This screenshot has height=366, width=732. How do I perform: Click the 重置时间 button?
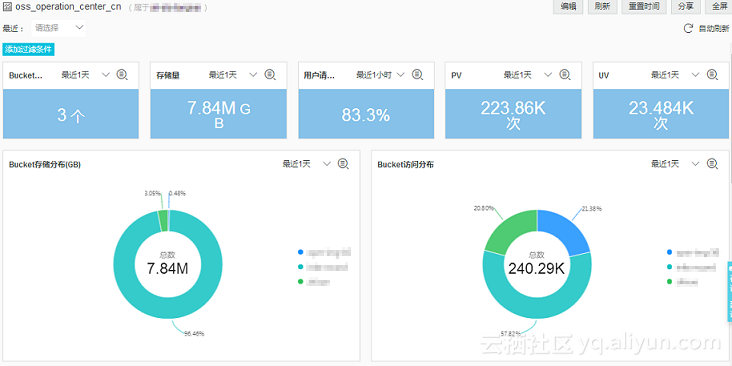pyautogui.click(x=644, y=7)
